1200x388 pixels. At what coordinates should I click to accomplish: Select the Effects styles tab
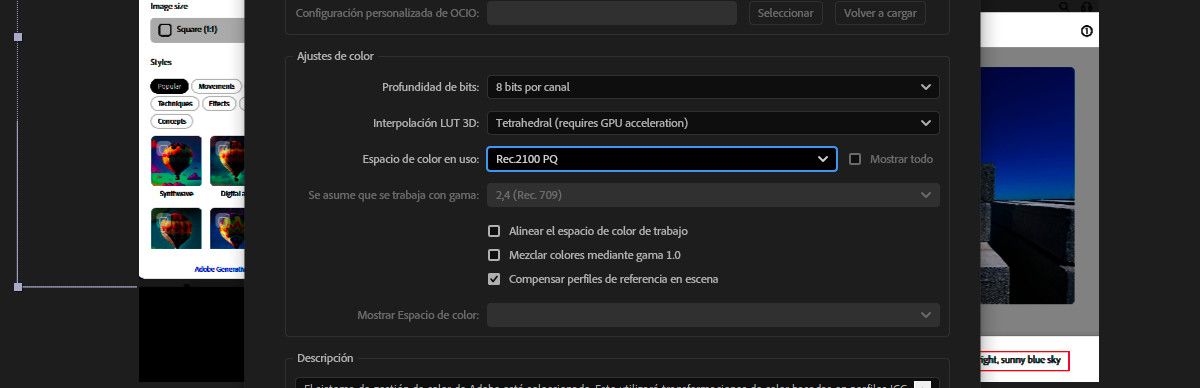point(220,103)
